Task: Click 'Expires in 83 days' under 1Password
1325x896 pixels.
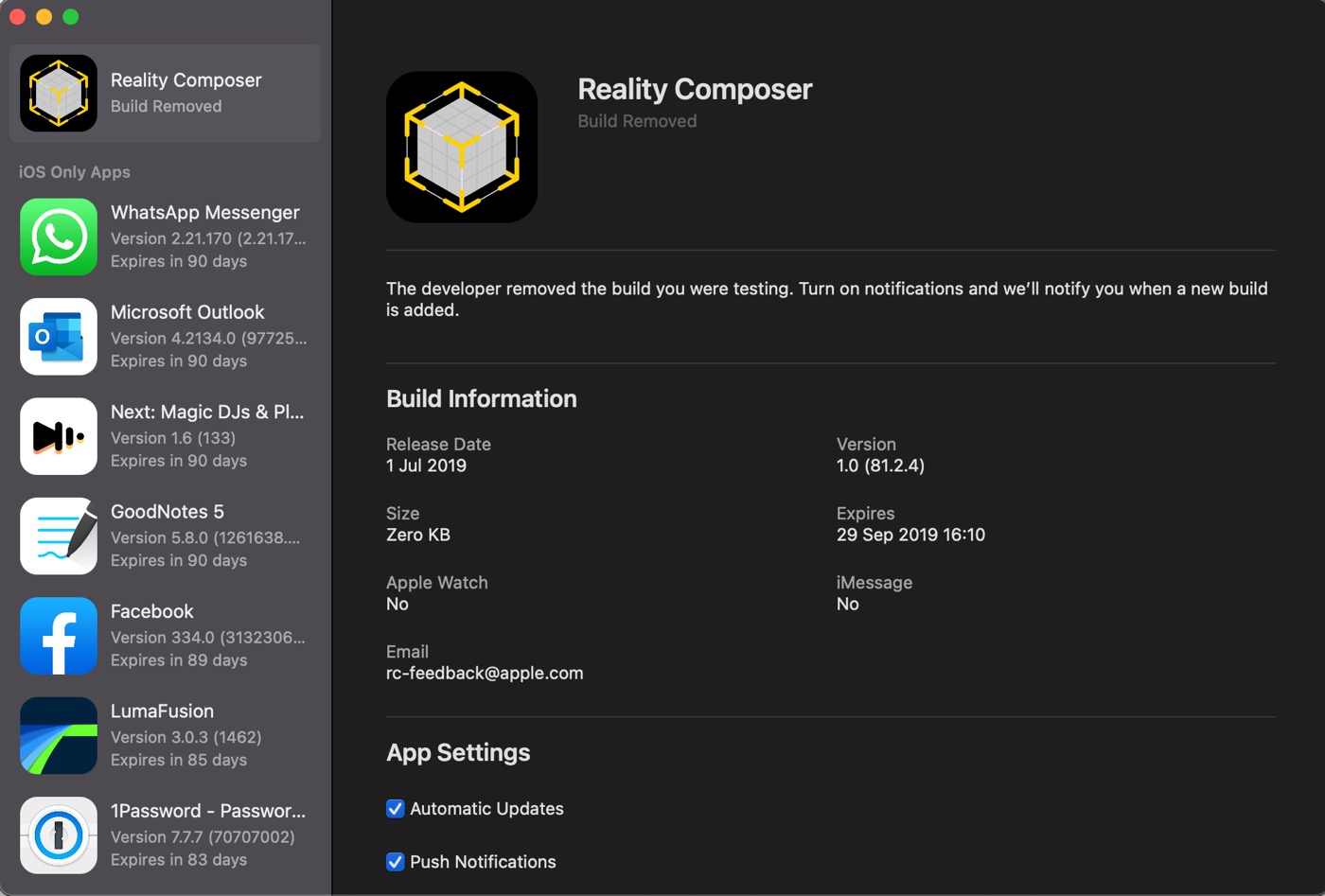Action: click(179, 860)
